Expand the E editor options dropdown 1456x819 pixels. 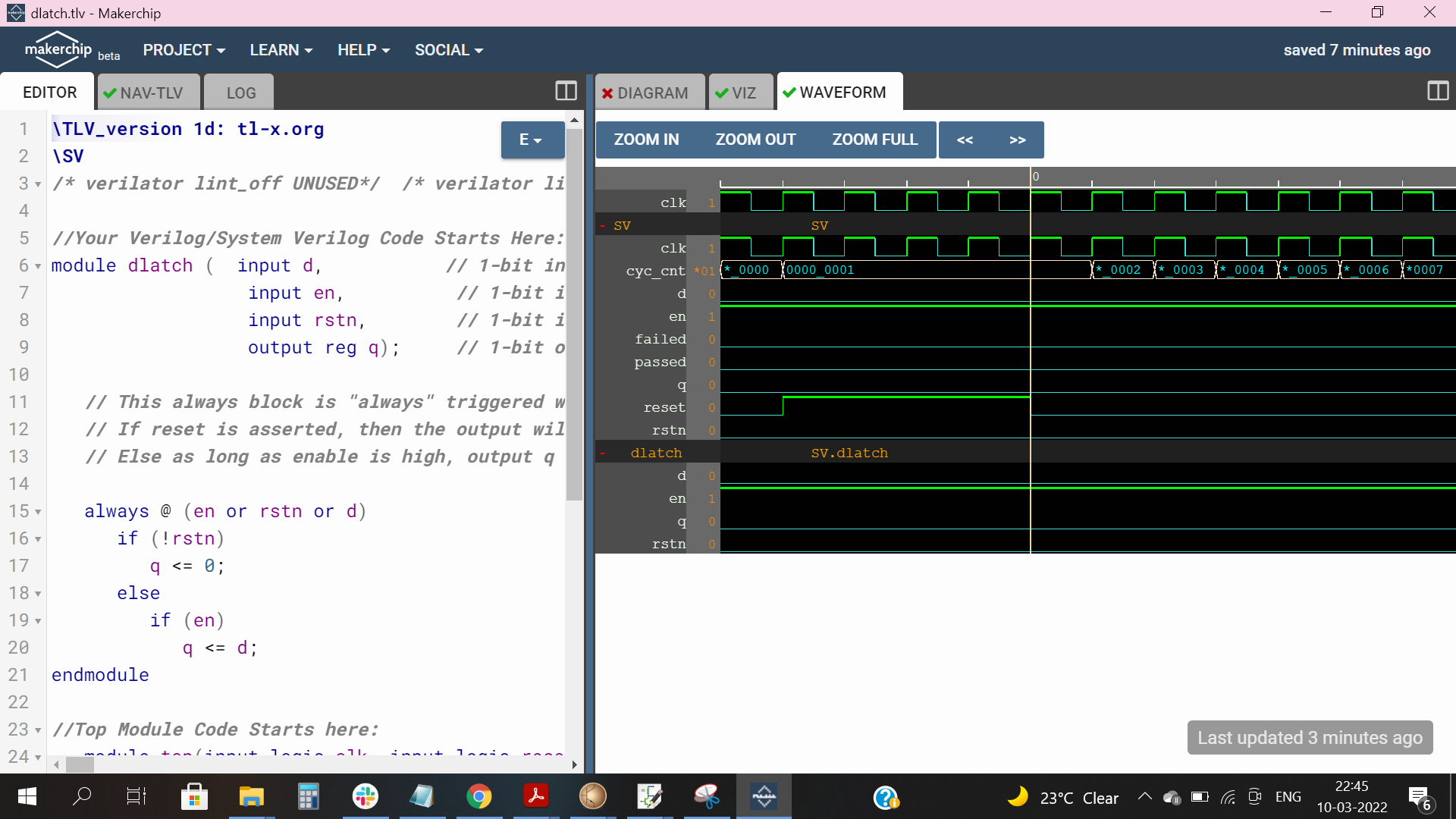[532, 140]
